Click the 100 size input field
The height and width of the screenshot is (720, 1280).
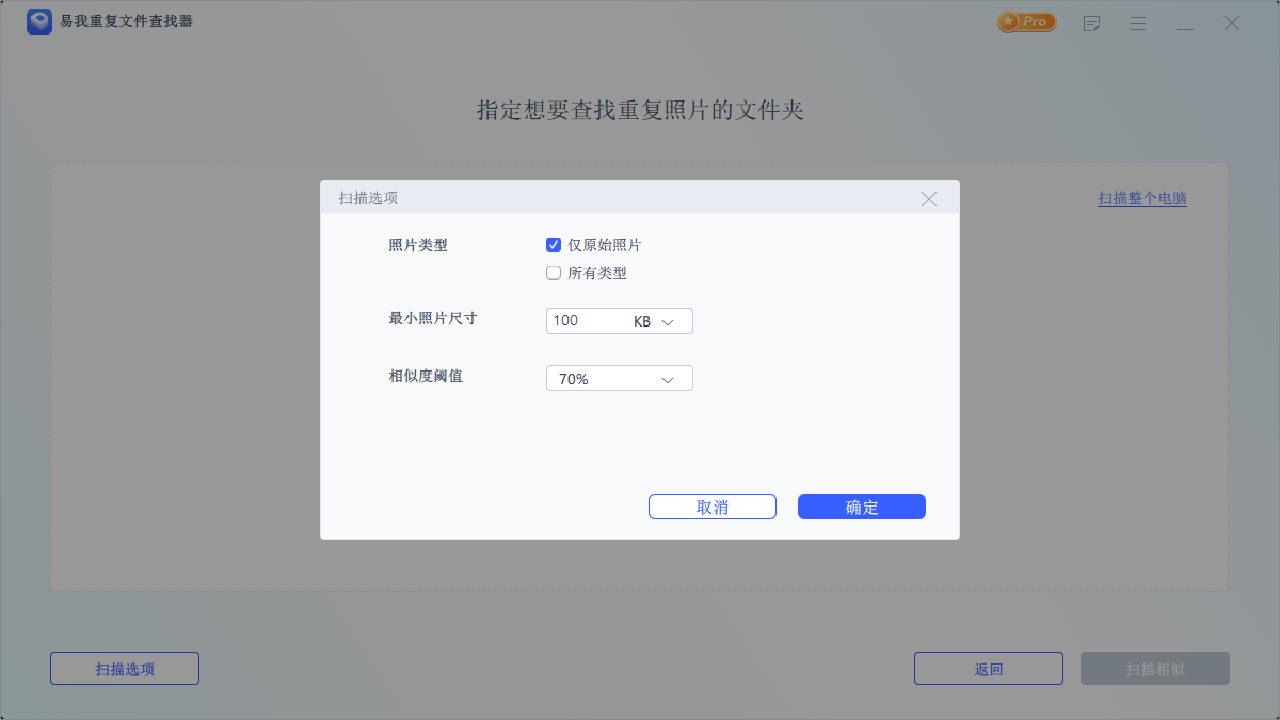coord(580,320)
